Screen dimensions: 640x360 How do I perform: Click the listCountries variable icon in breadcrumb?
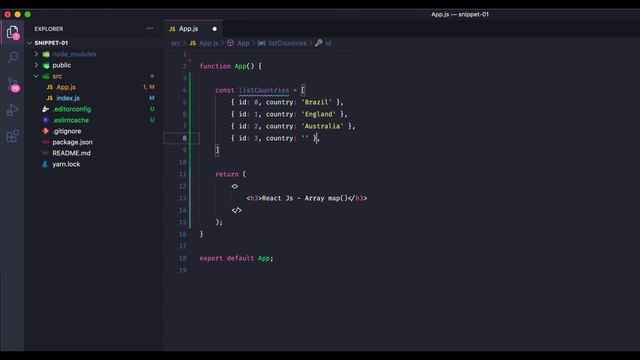[261, 43]
